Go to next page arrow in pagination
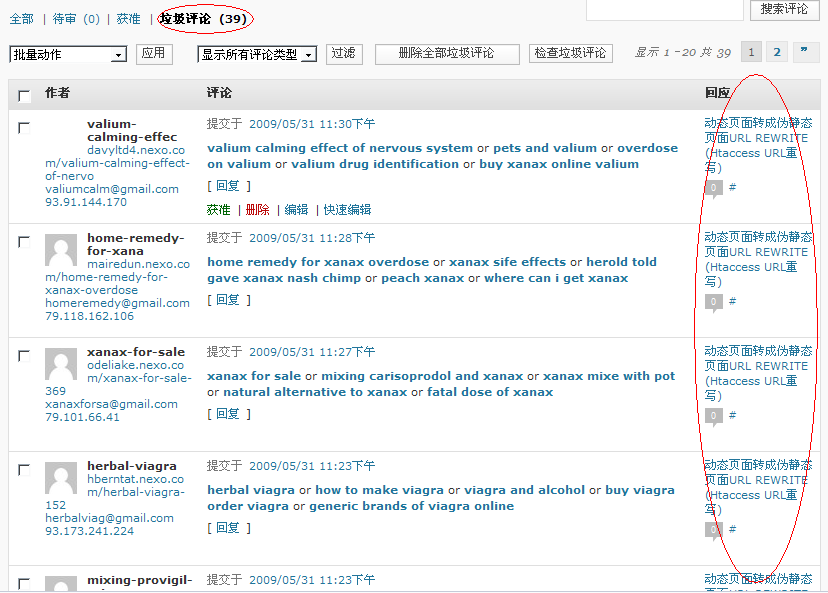Image resolution: width=828 pixels, height=593 pixels. click(x=805, y=52)
